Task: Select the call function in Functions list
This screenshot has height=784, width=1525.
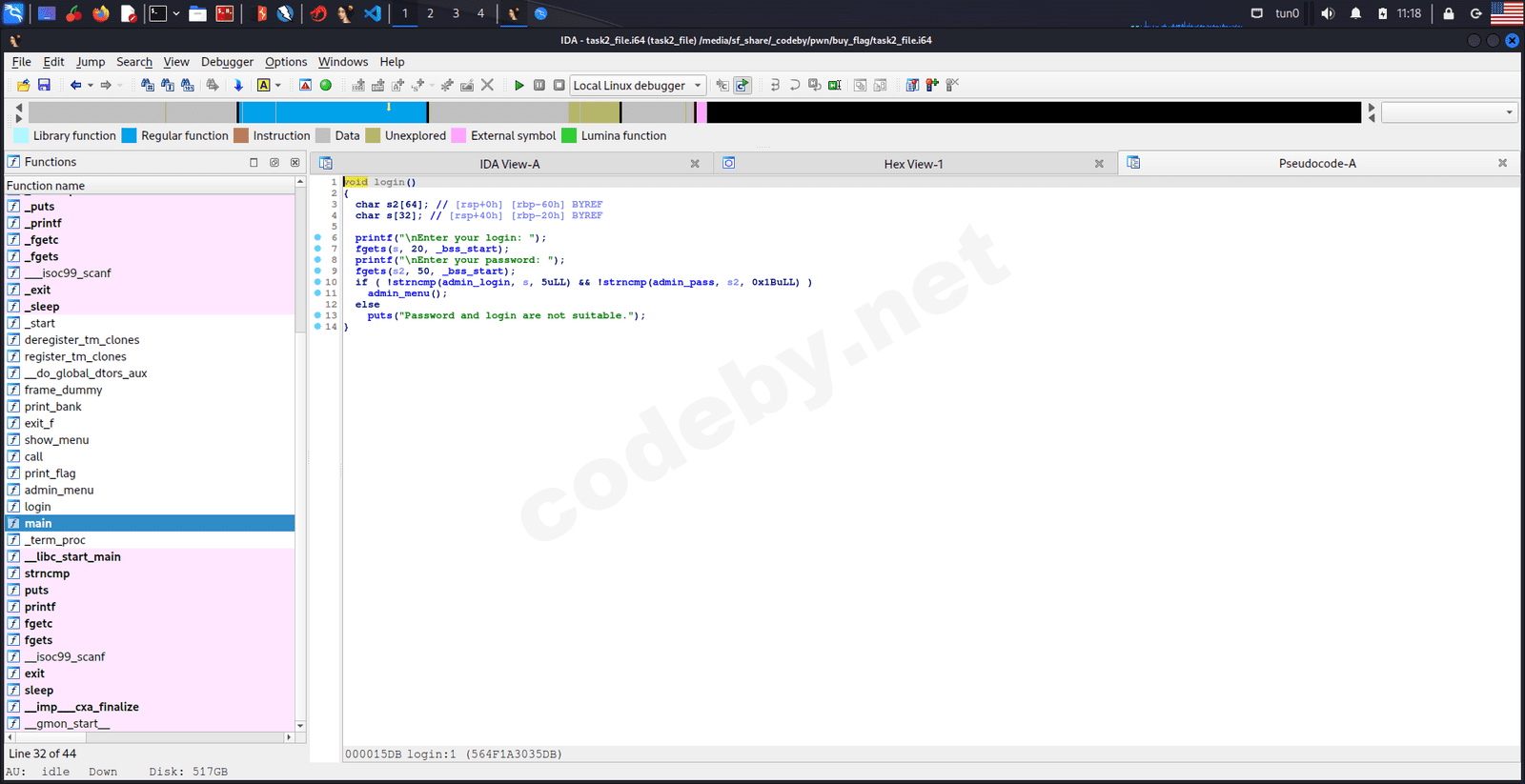Action: coord(151,456)
